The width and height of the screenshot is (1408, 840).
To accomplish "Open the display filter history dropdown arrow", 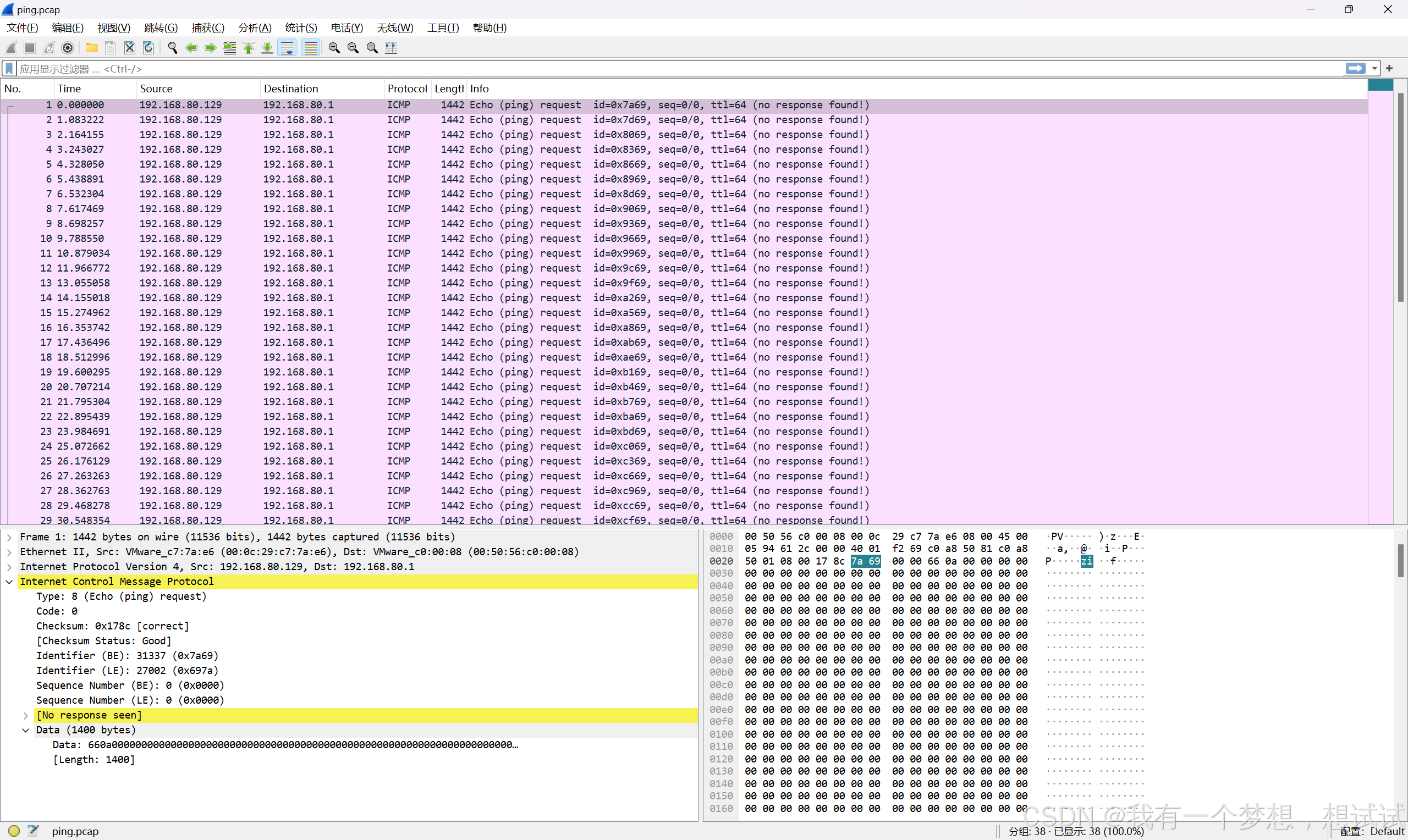I will [x=1374, y=69].
